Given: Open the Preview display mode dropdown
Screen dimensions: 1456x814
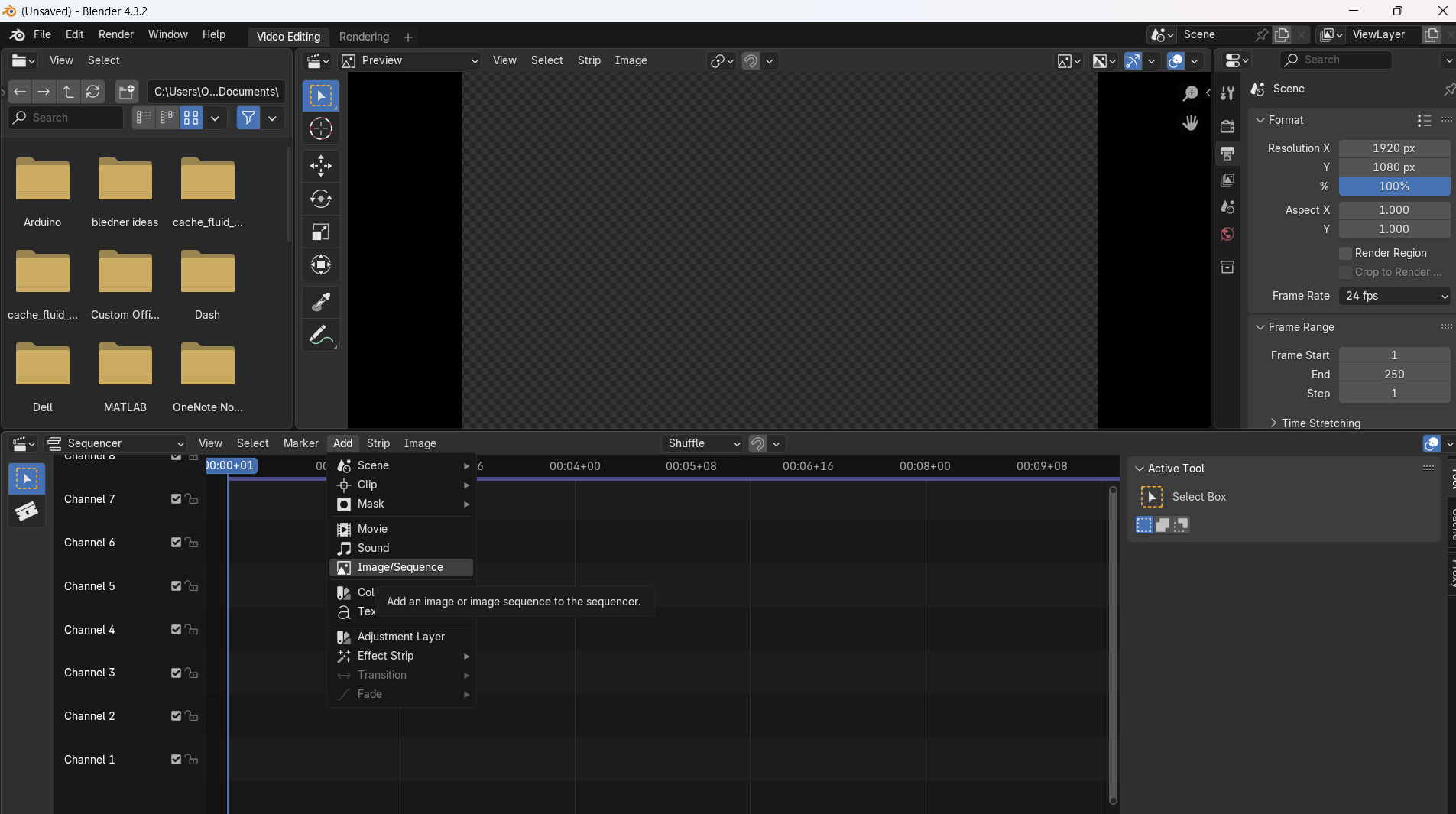Looking at the screenshot, I should (410, 60).
